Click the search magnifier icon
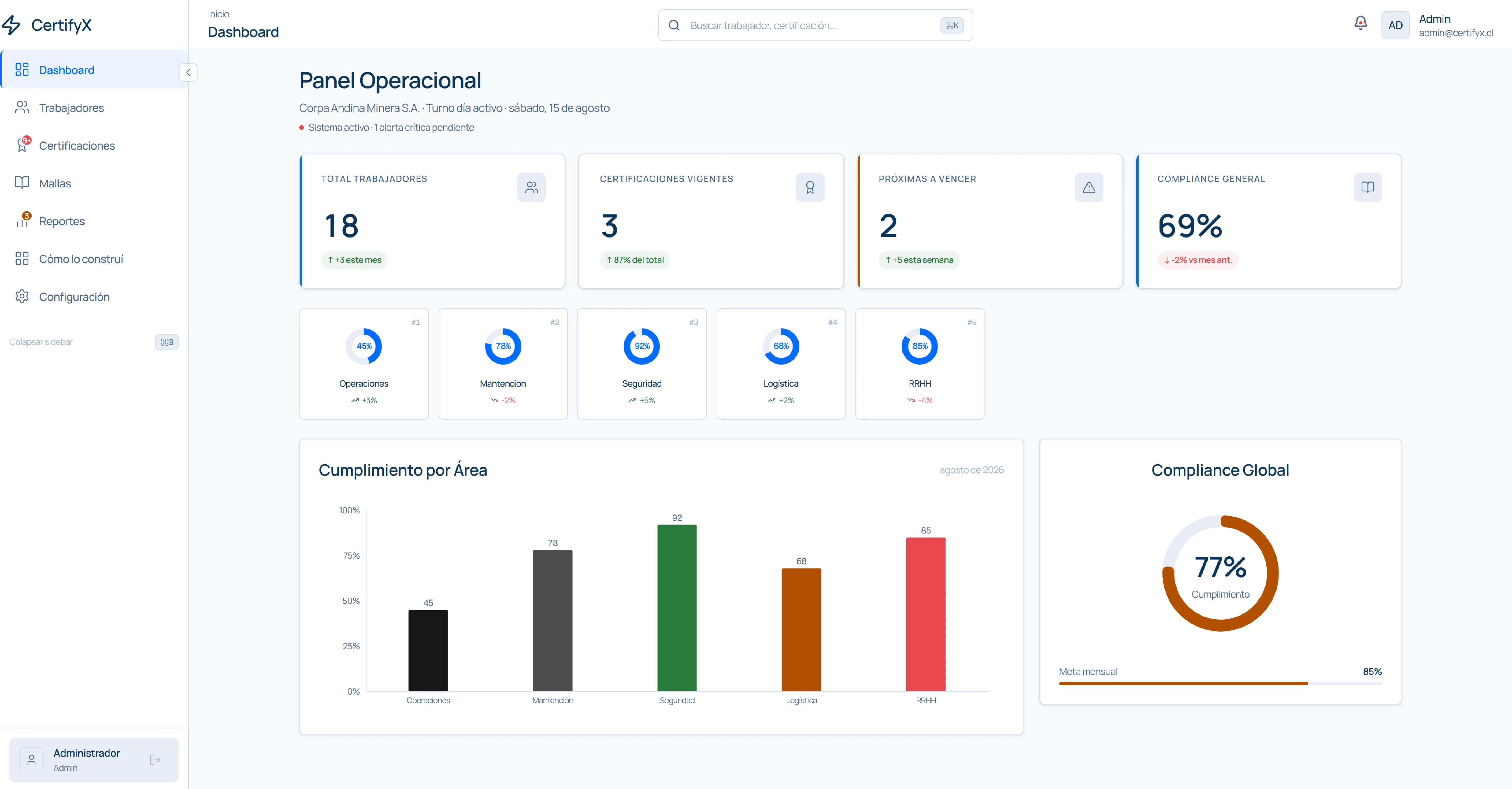This screenshot has width=1512, height=789. [674, 25]
